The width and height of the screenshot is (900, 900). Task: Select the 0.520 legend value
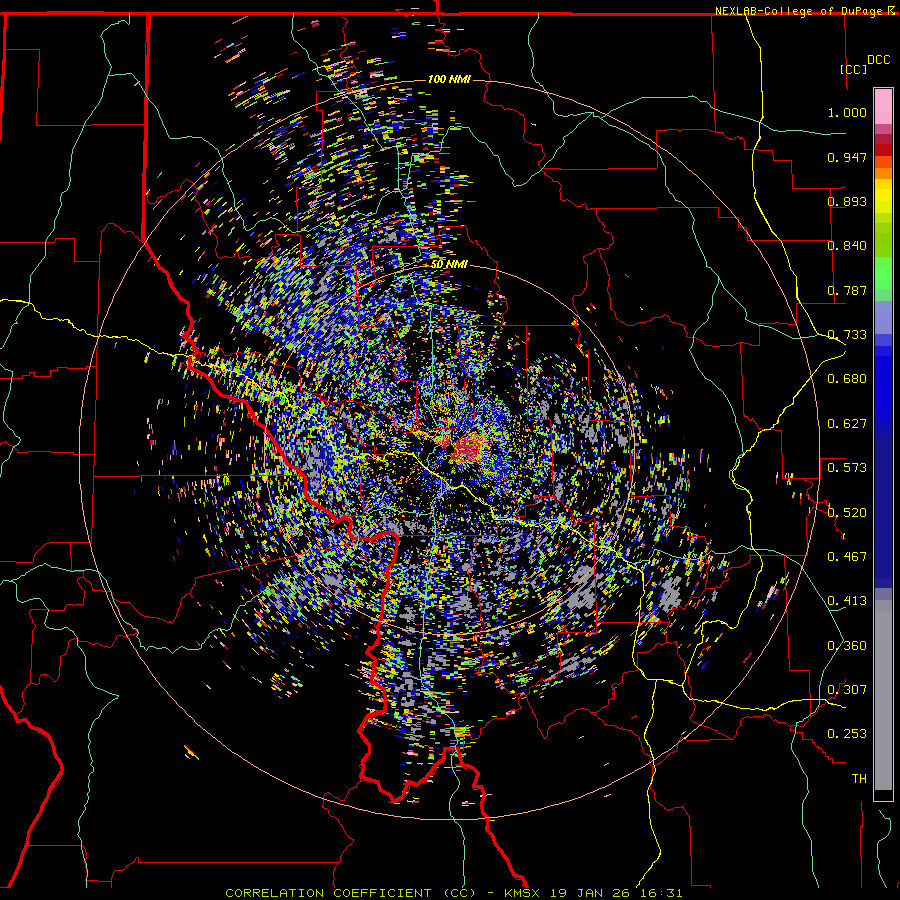click(847, 513)
